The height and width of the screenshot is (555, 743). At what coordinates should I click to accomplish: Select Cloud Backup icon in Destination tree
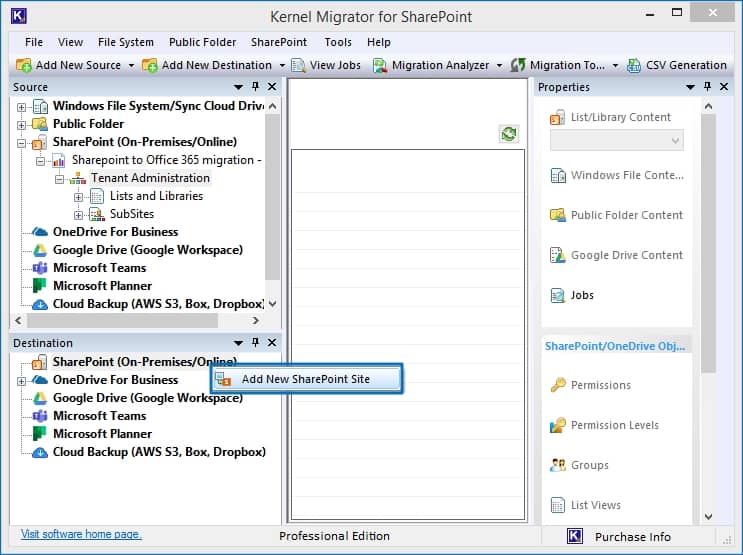(40, 452)
